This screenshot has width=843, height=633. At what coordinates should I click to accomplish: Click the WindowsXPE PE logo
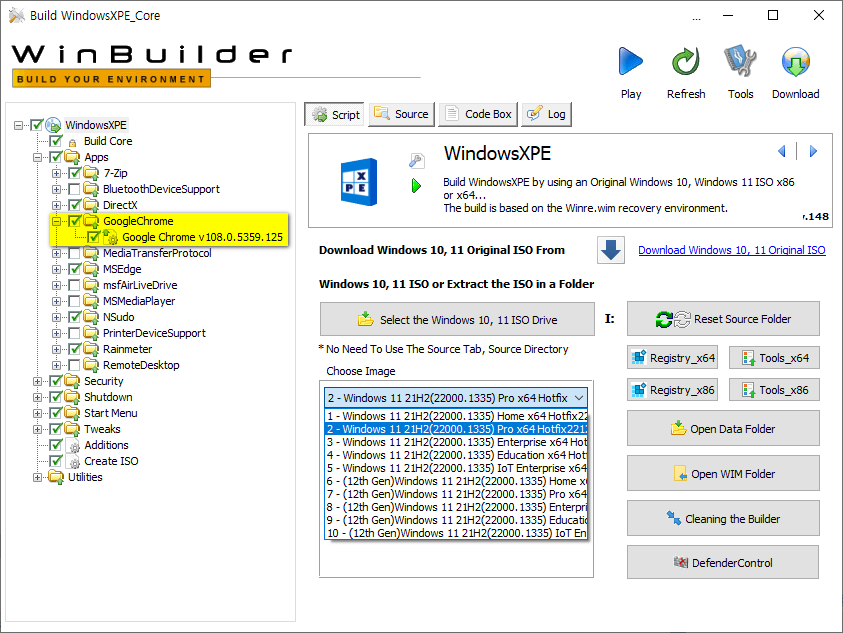pyautogui.click(x=359, y=182)
